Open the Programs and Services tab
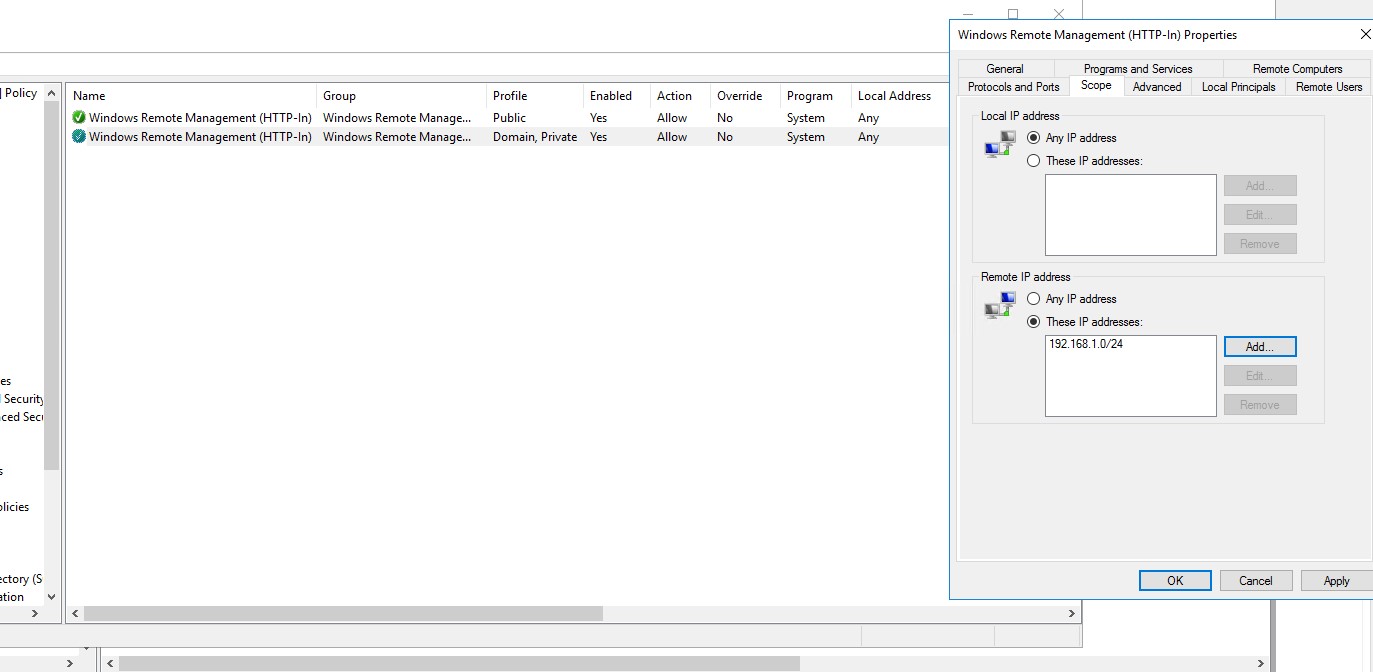 click(x=1138, y=69)
